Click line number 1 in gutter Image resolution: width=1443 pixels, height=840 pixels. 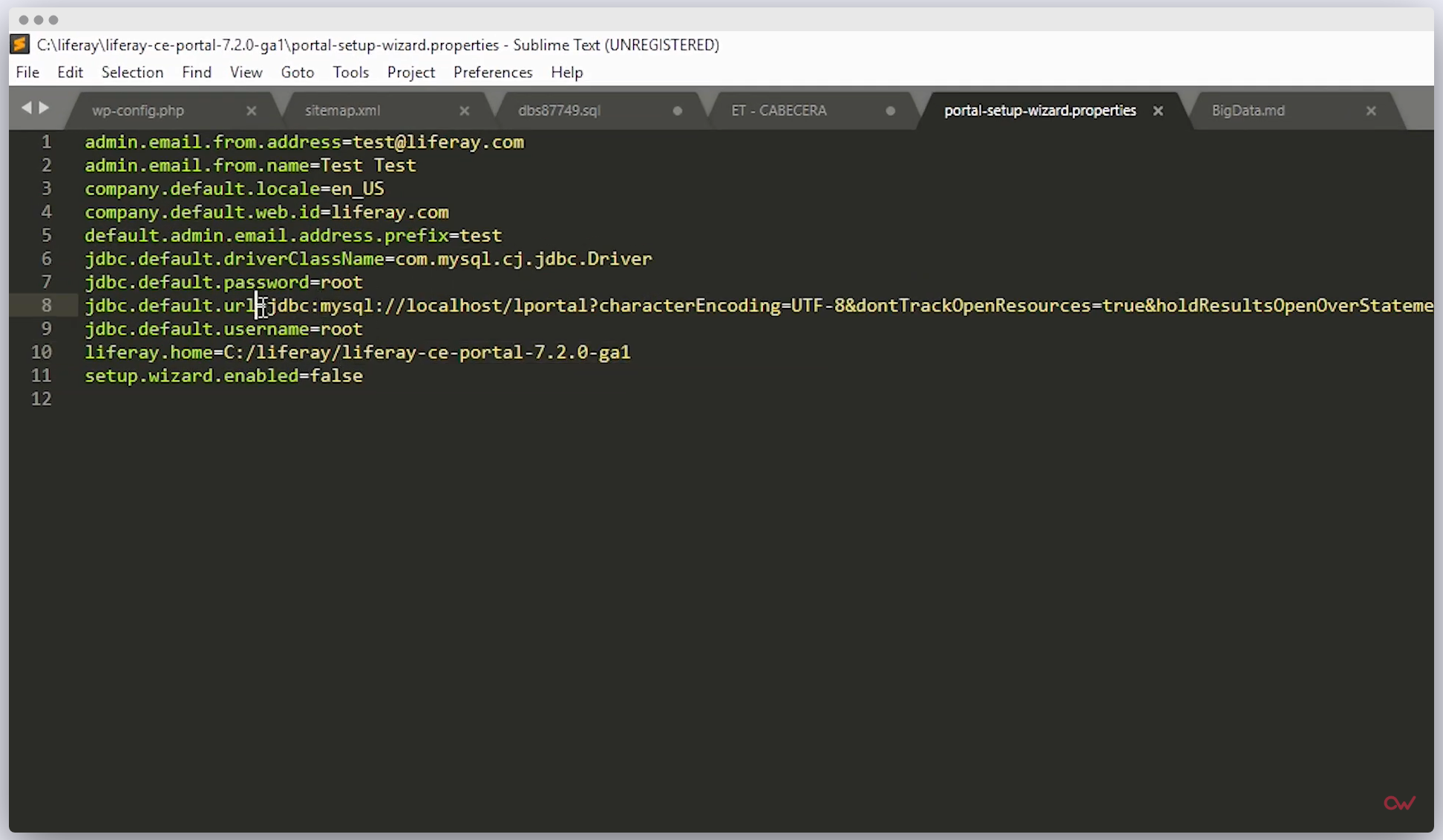pyautogui.click(x=46, y=142)
